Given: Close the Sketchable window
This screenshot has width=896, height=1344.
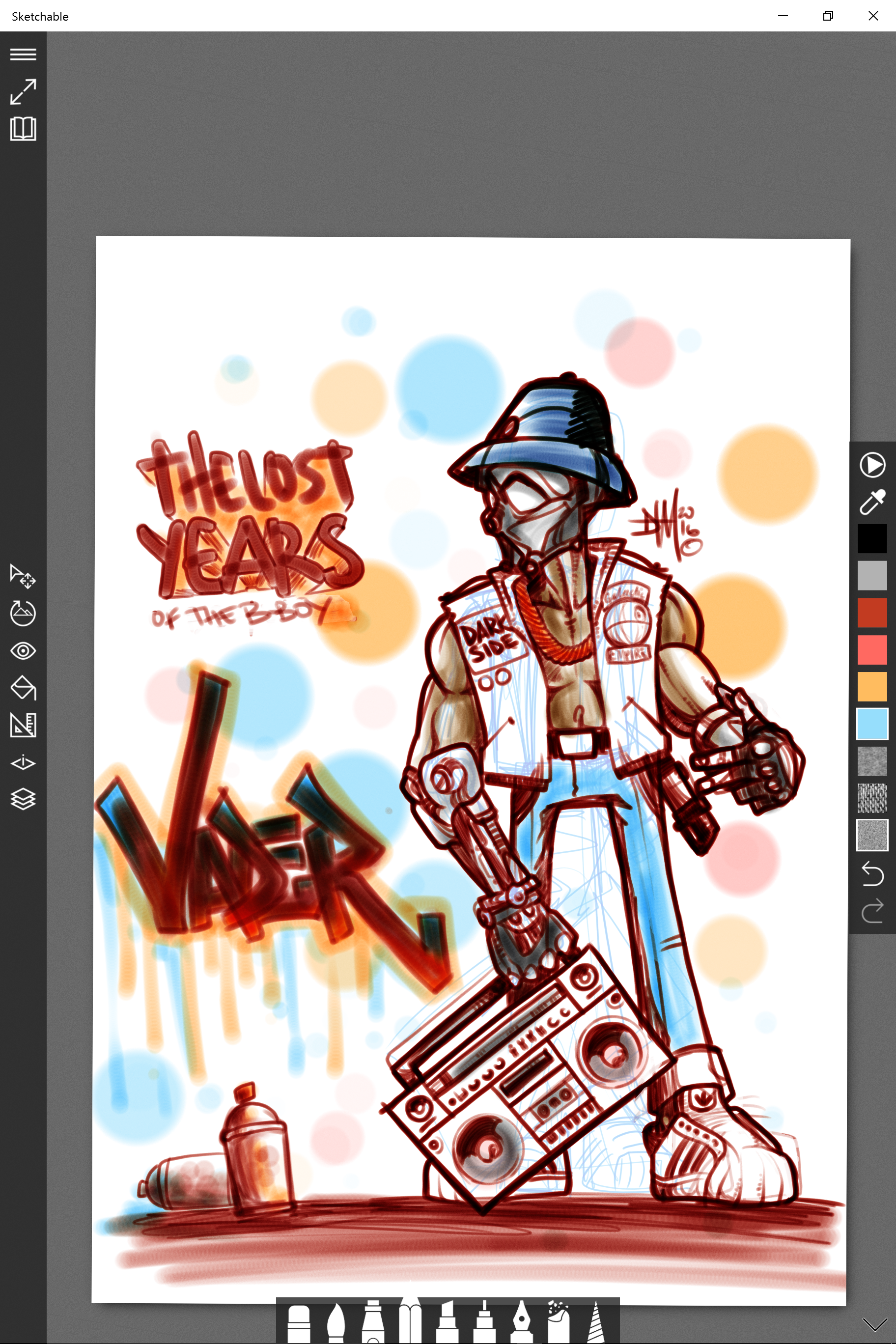Looking at the screenshot, I should [x=872, y=16].
